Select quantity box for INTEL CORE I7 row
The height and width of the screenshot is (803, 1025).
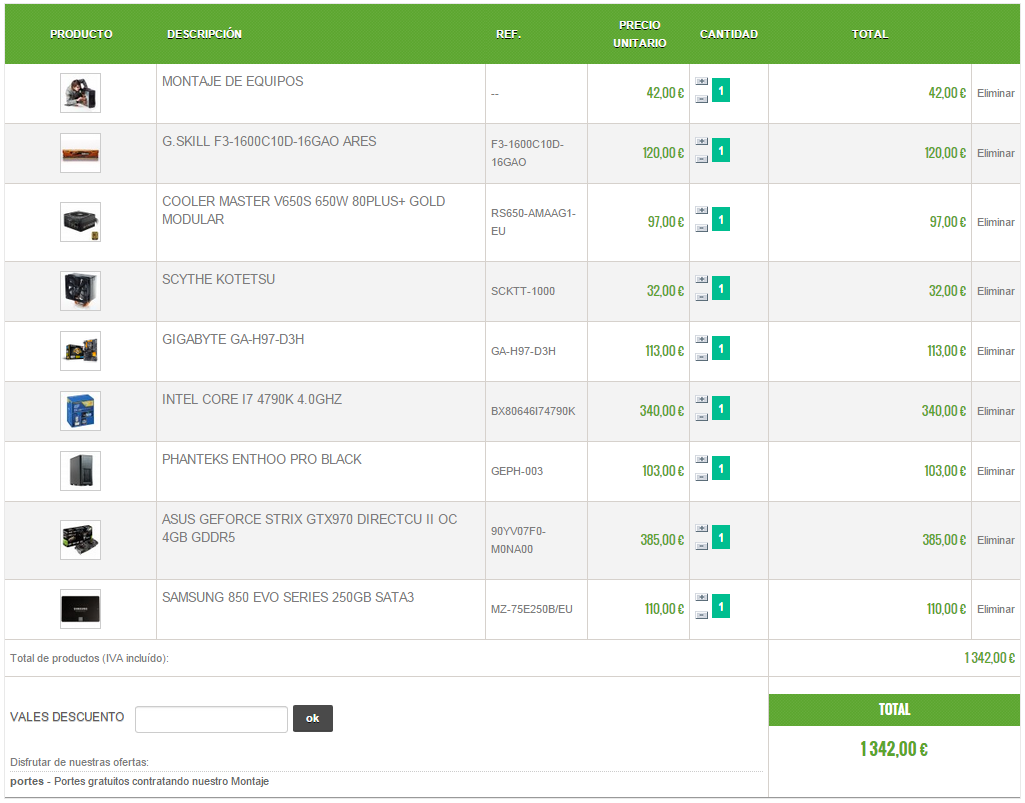click(x=721, y=408)
